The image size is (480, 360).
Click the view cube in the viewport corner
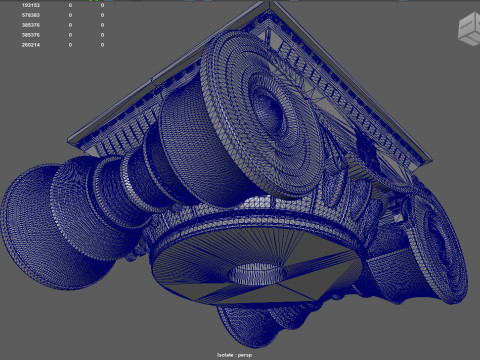(x=469, y=29)
